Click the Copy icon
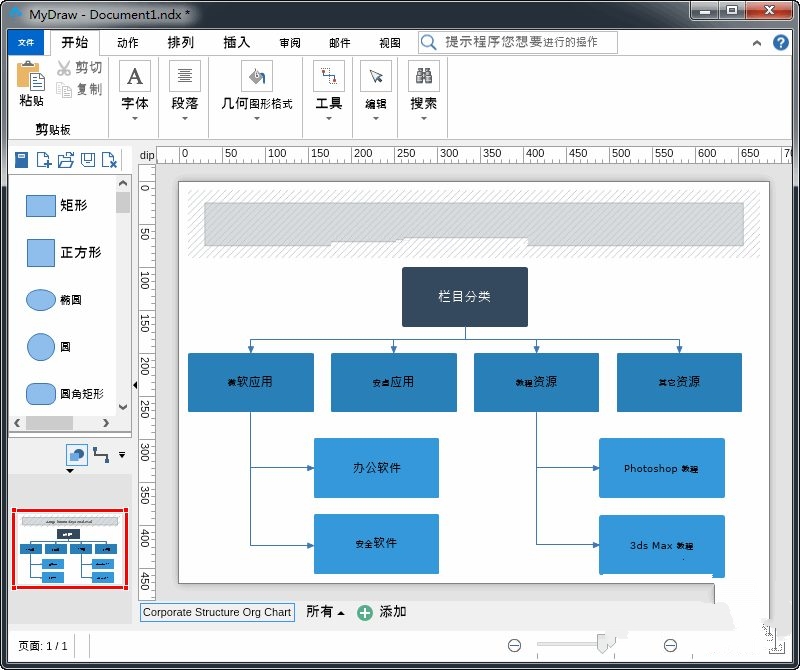The width and height of the screenshot is (800, 670). [x=64, y=90]
